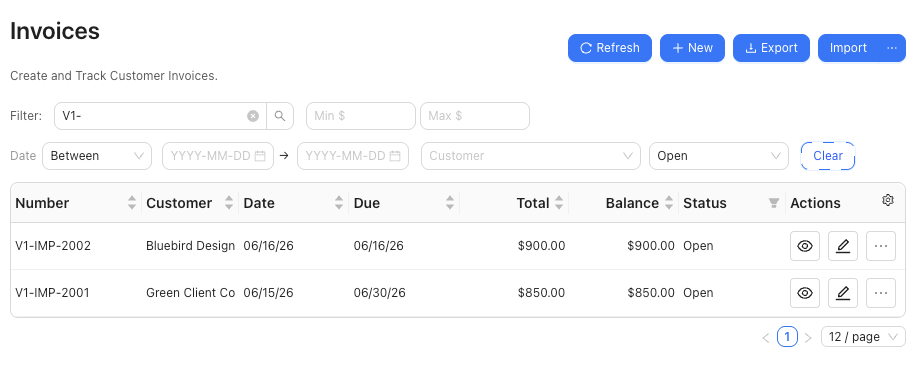Create a New invoice
The height and width of the screenshot is (370, 924).
692,48
